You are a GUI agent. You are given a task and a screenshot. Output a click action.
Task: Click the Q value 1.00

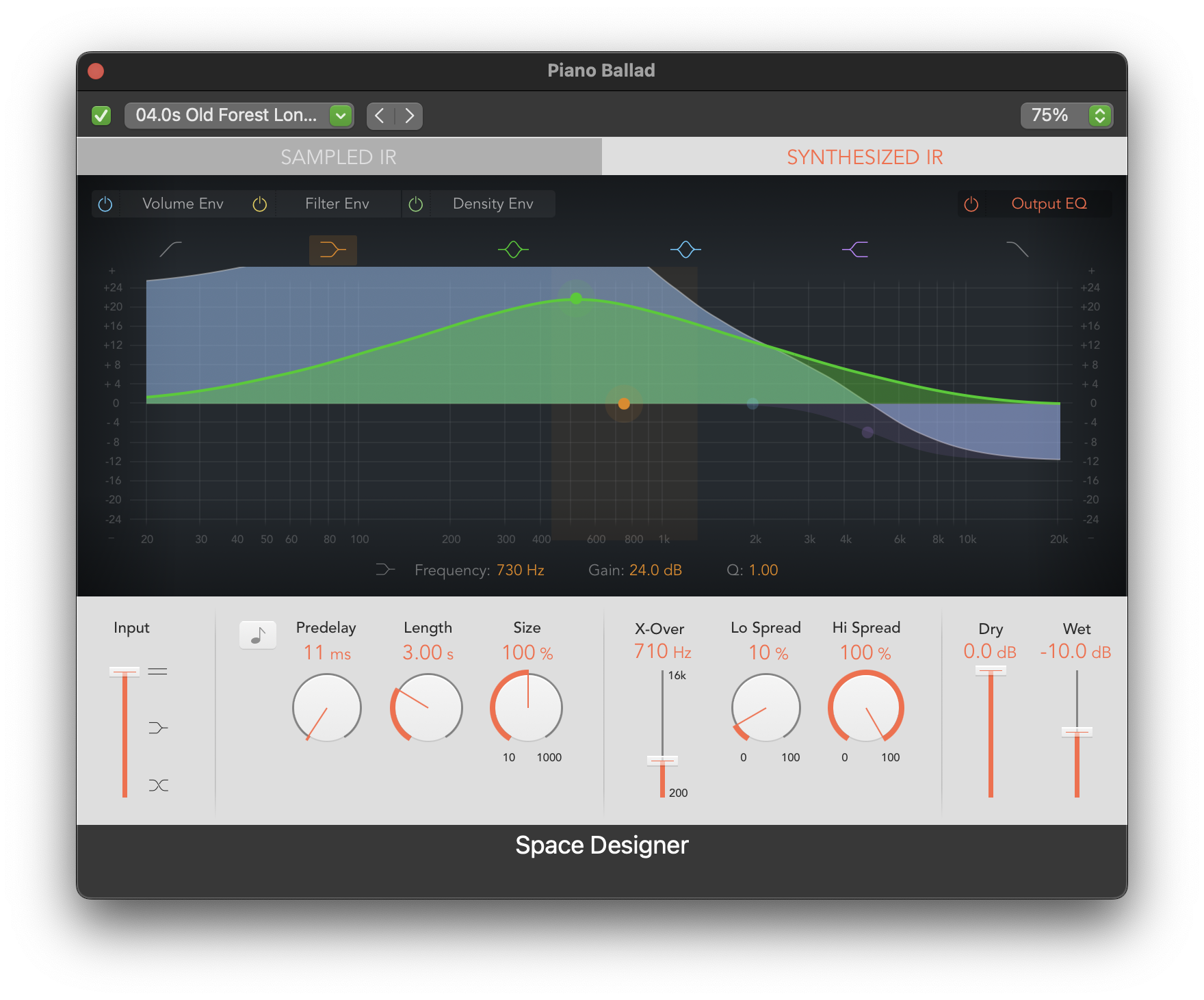coord(763,570)
